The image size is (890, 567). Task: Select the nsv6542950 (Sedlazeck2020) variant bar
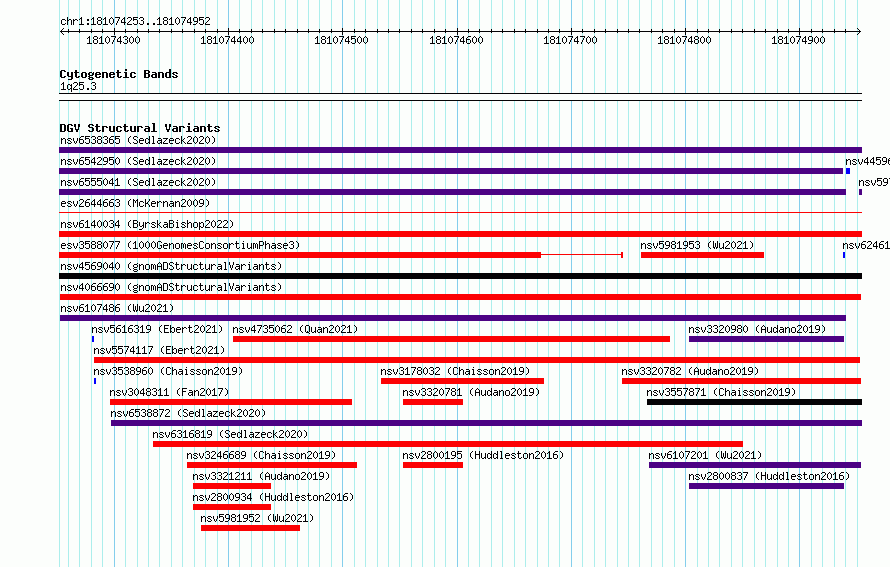click(451, 171)
